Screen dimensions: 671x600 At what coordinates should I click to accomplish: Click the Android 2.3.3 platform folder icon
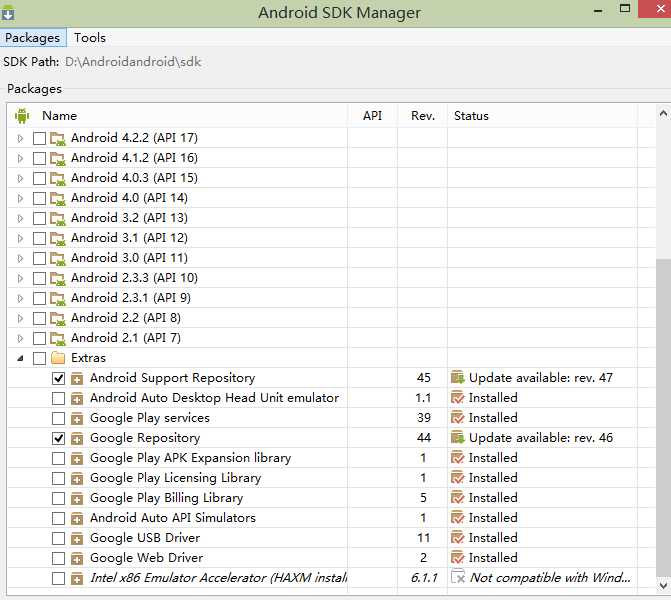[x=57, y=279]
